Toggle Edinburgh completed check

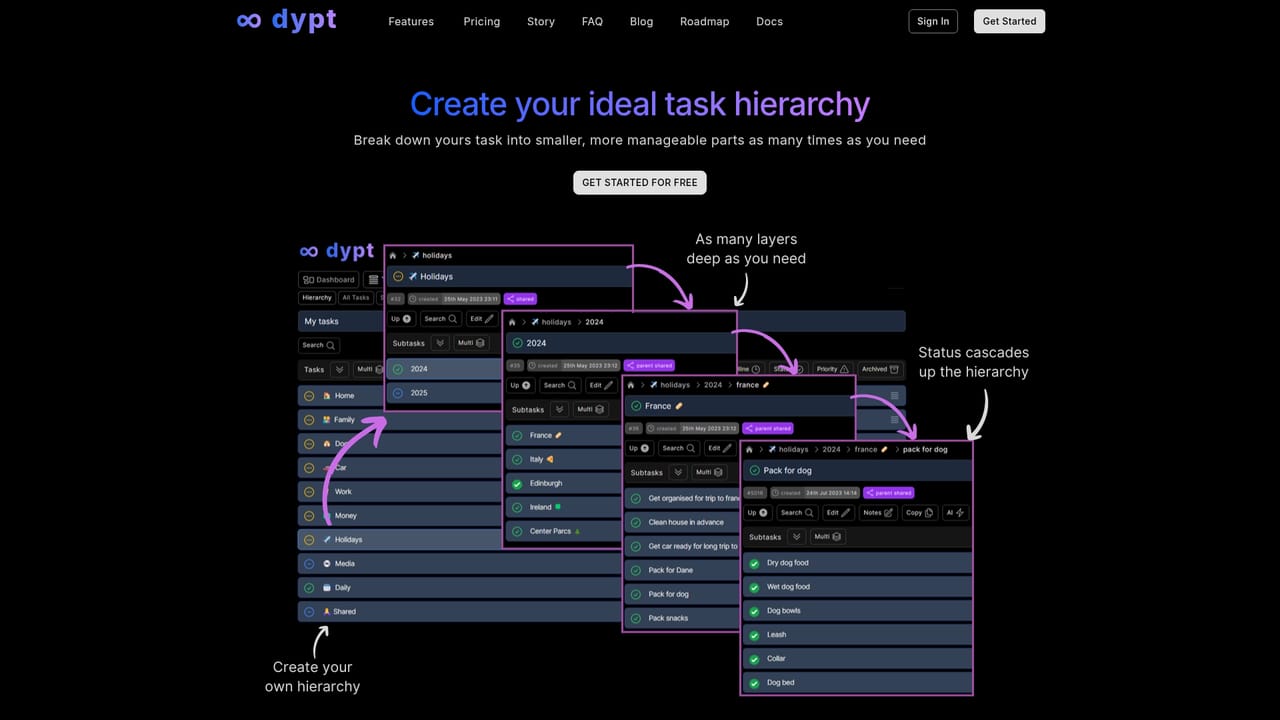pyautogui.click(x=517, y=483)
